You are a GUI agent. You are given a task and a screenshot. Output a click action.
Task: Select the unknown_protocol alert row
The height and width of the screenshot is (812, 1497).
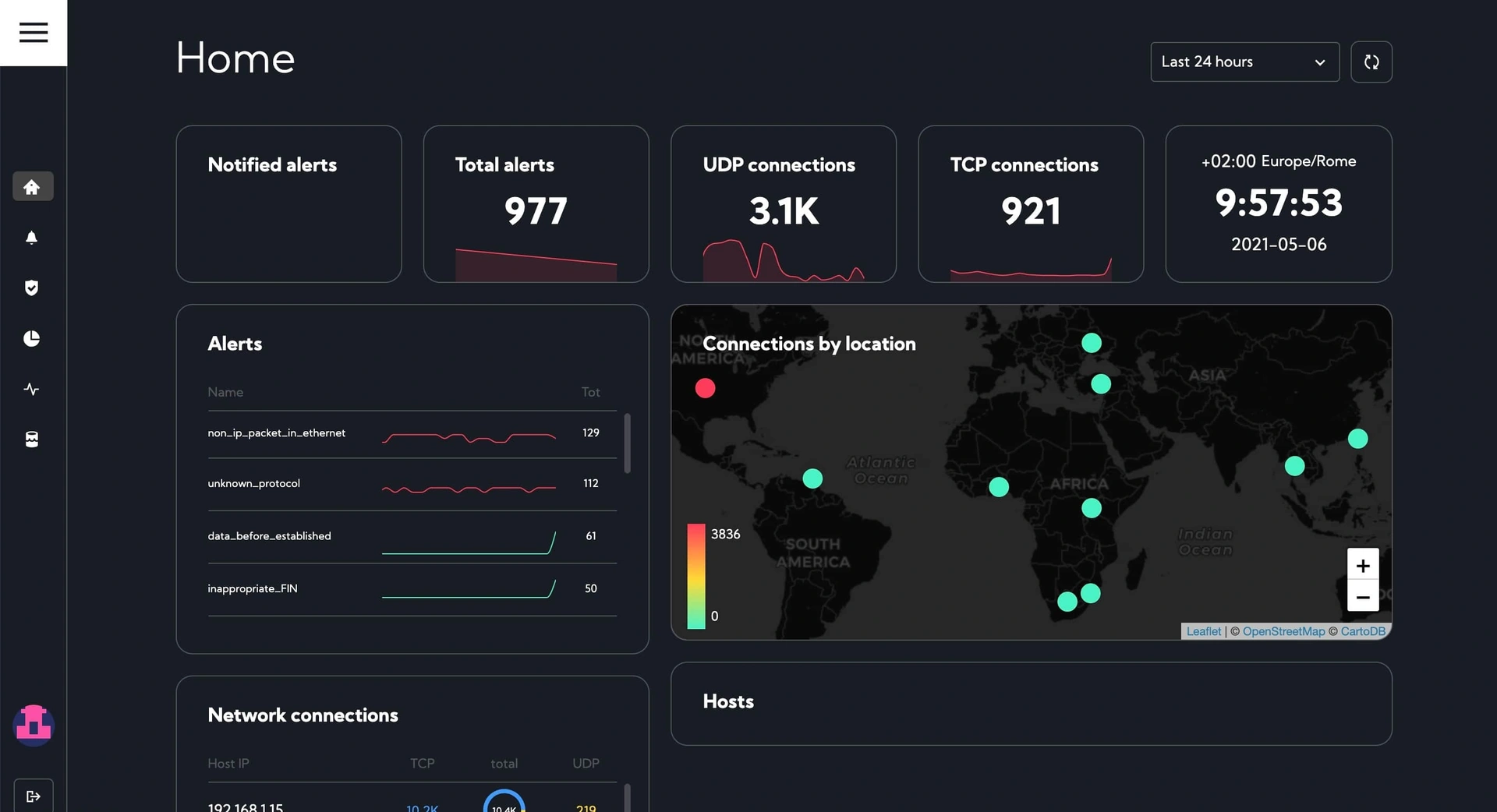(412, 485)
